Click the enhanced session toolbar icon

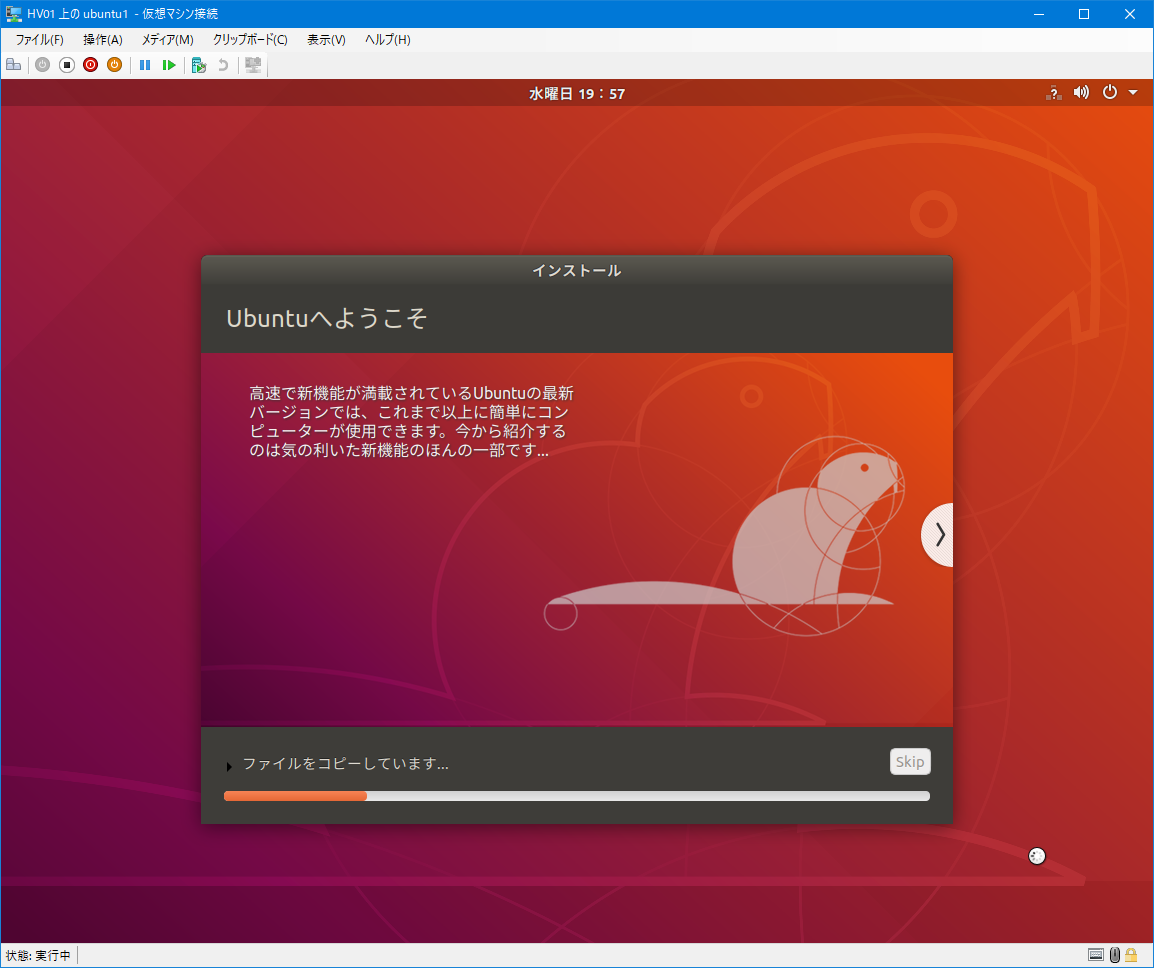(x=253, y=65)
